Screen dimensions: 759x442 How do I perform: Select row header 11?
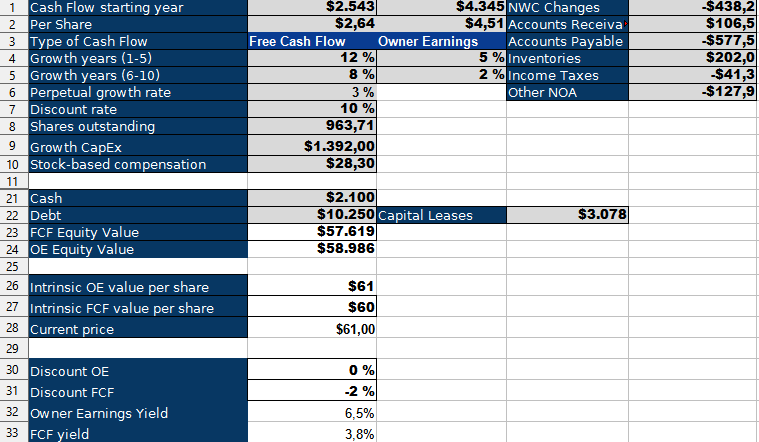tap(12, 181)
